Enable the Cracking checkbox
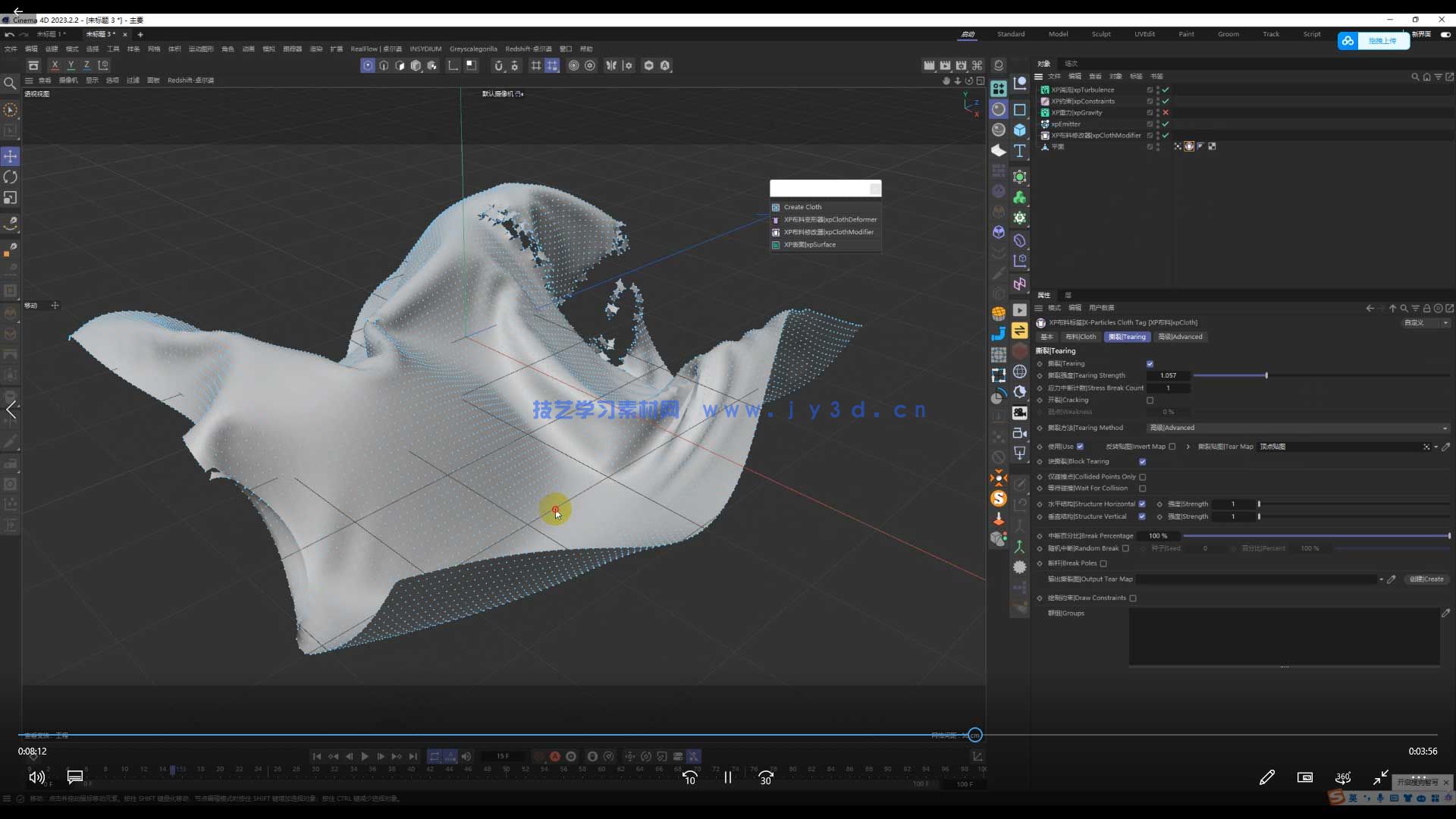Viewport: 1456px width, 819px height. coord(1150,400)
